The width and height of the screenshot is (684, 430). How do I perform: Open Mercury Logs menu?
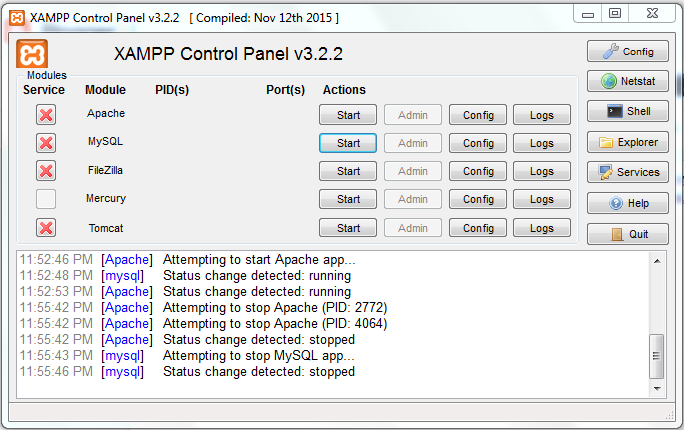tap(542, 199)
